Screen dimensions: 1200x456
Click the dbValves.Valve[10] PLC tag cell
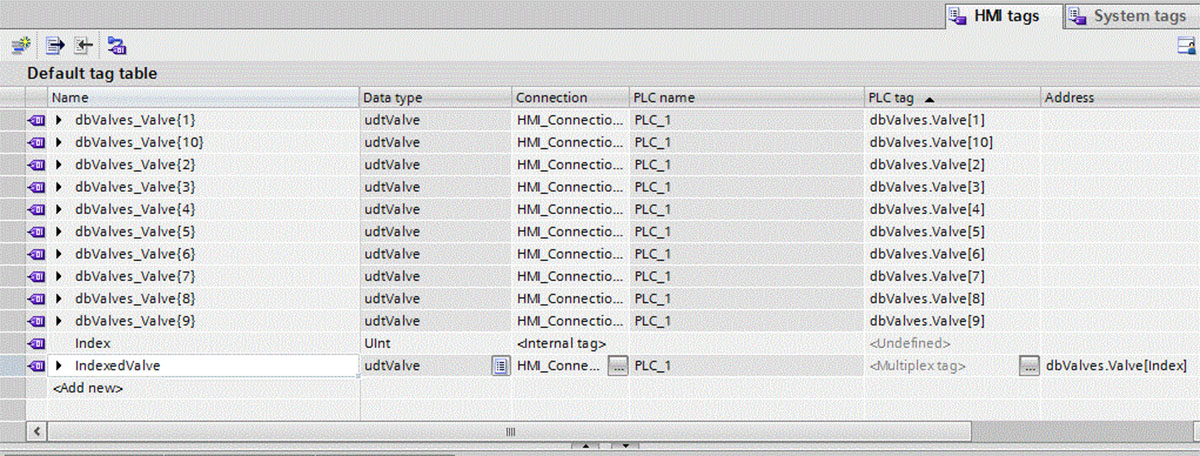953,142
